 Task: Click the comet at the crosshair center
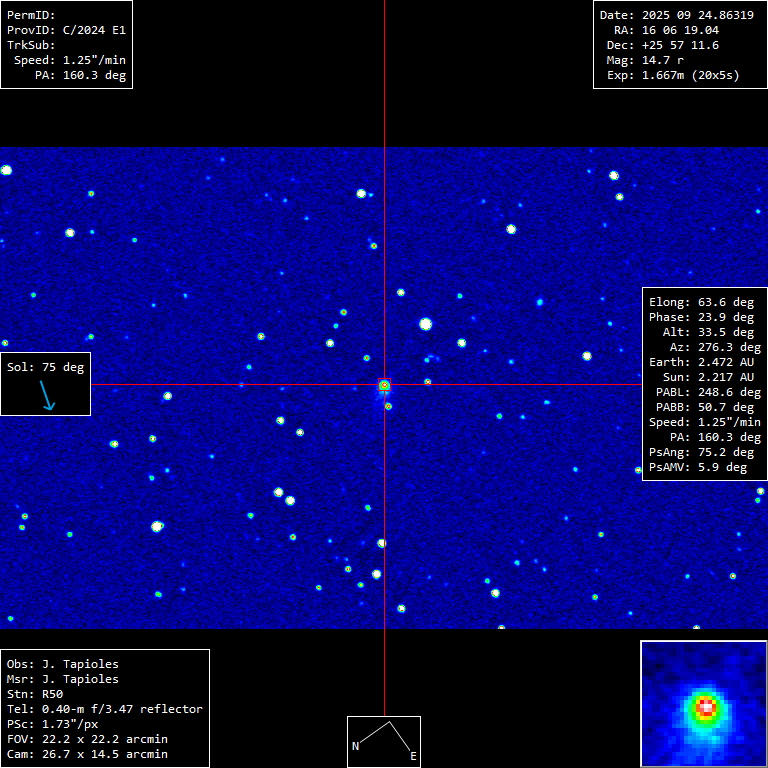[x=384, y=385]
